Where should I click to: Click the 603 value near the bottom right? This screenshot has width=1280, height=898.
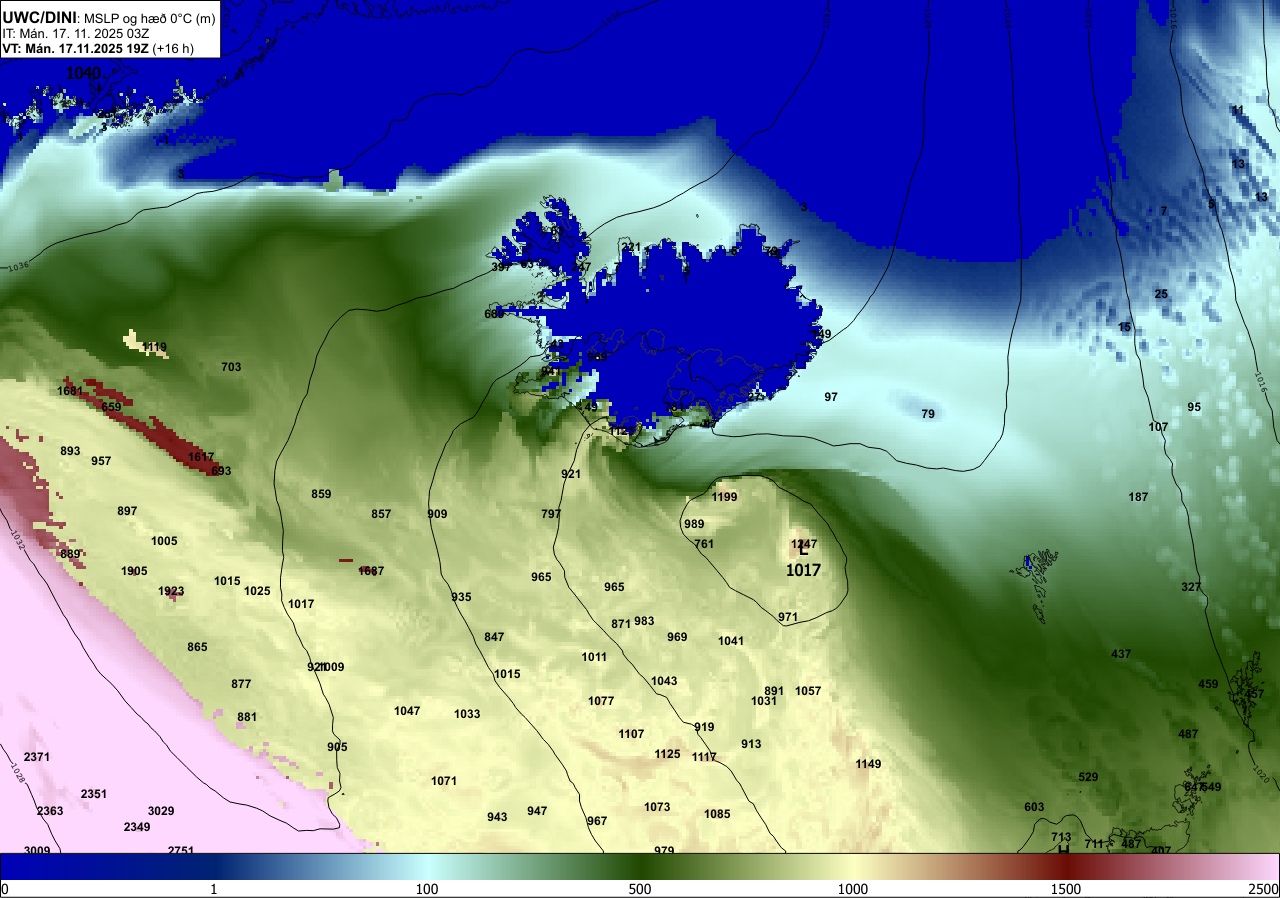[x=1034, y=807]
